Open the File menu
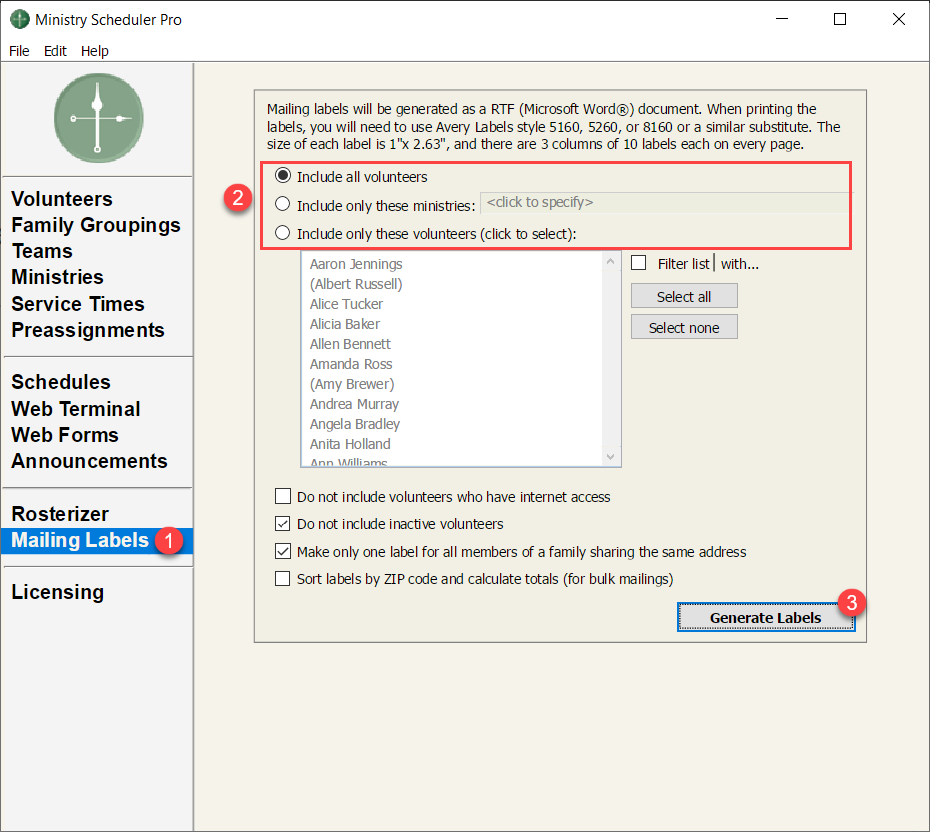 pos(19,51)
